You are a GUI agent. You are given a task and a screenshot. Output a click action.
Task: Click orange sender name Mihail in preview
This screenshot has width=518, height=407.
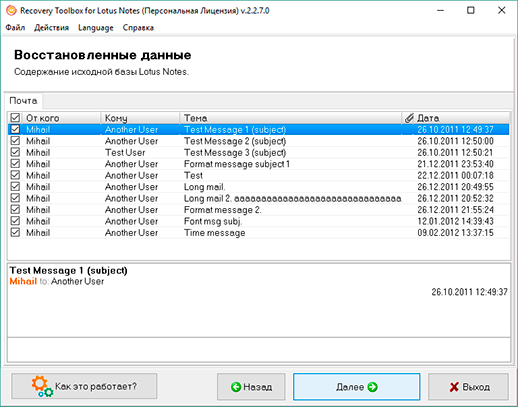point(23,281)
